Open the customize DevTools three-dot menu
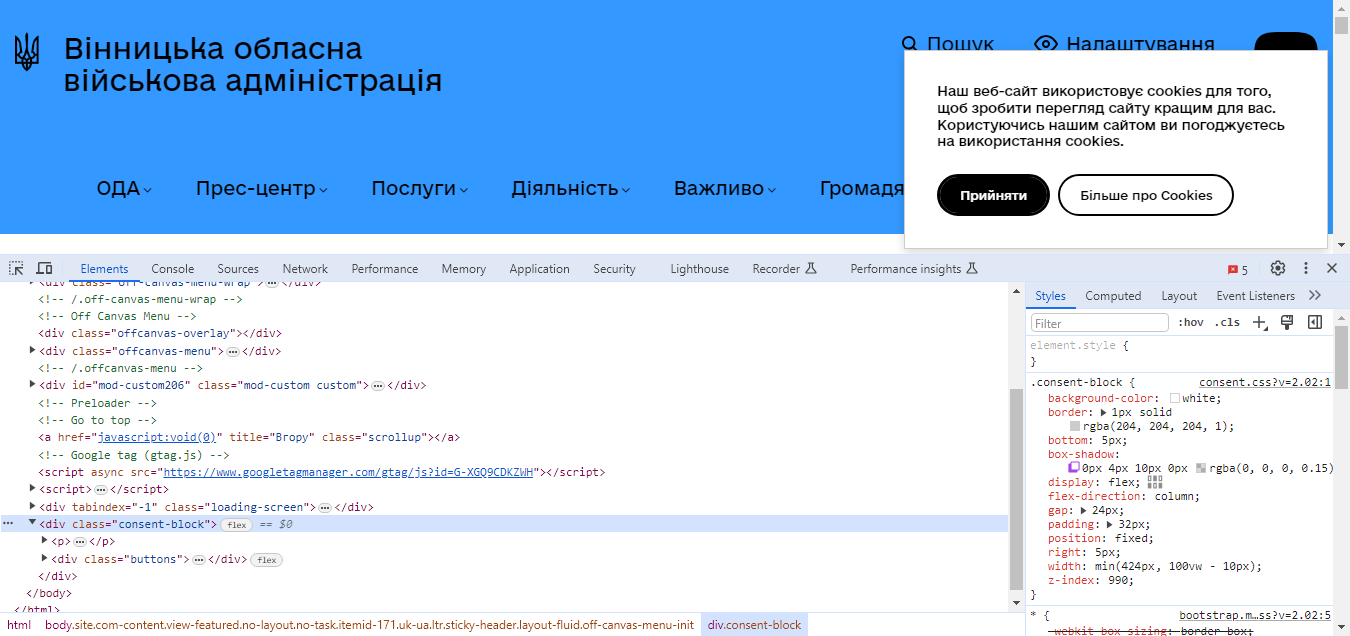This screenshot has height=636, width=1350. point(1306,268)
